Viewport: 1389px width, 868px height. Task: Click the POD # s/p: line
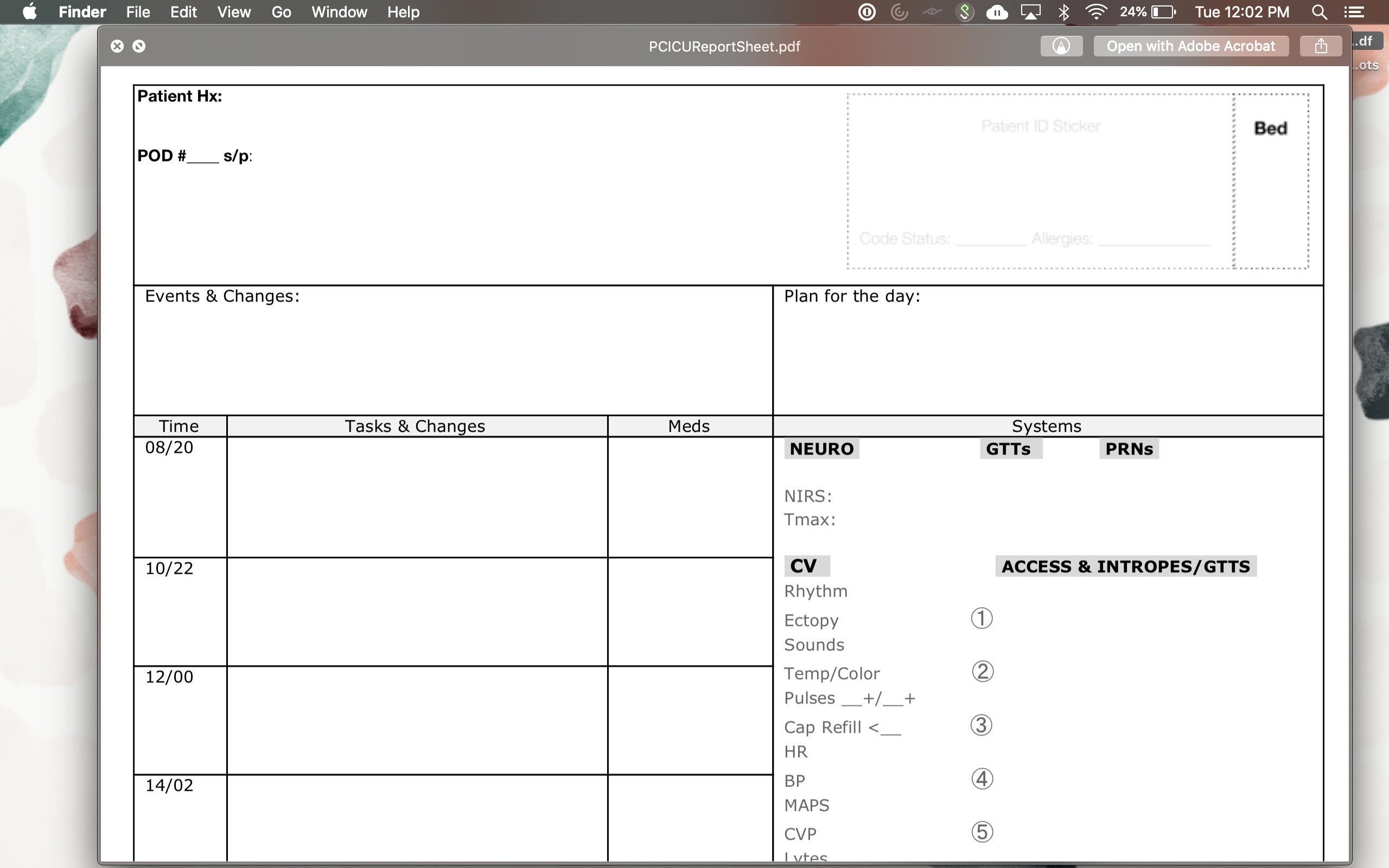[195, 156]
